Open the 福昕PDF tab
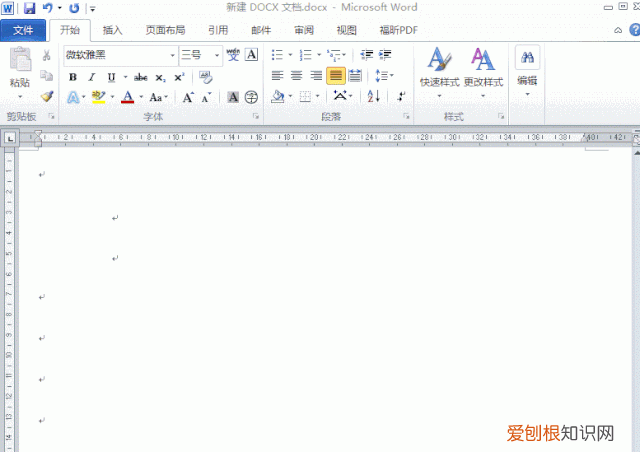The width and height of the screenshot is (640, 452). (398, 30)
